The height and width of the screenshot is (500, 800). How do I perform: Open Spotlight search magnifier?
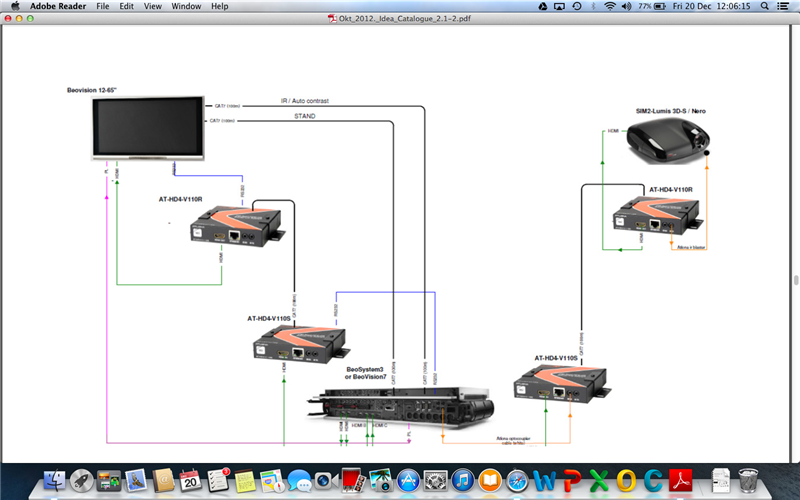[764, 6]
